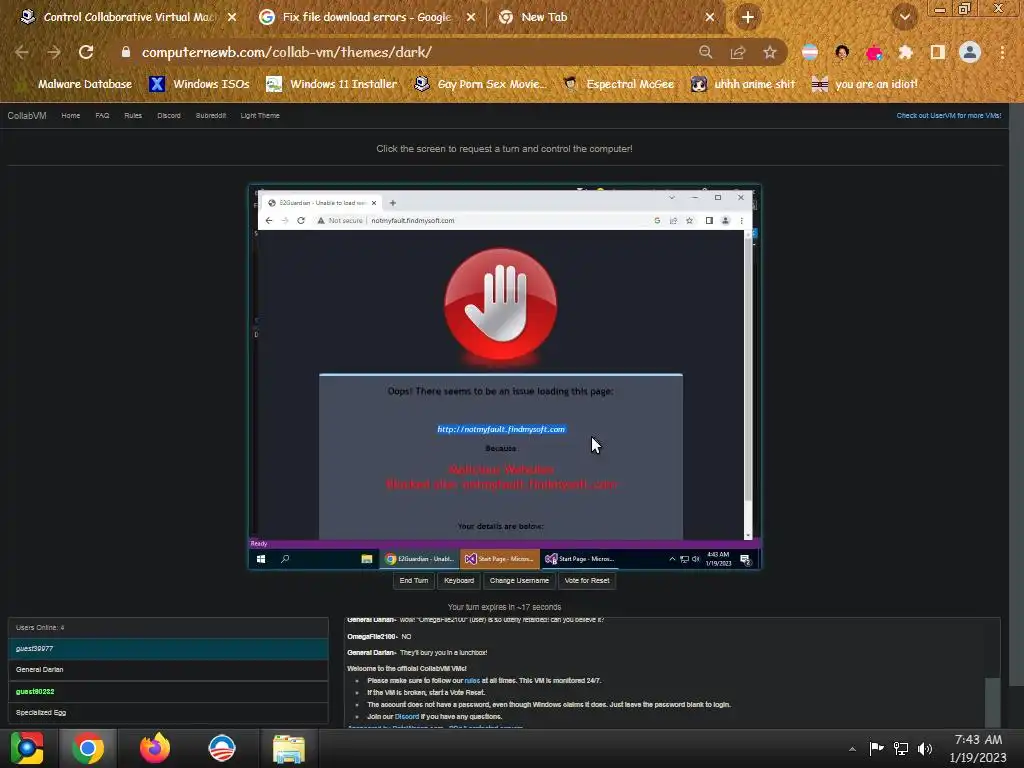Click the CollabVM logo text
The width and height of the screenshot is (1024, 768).
point(27,116)
